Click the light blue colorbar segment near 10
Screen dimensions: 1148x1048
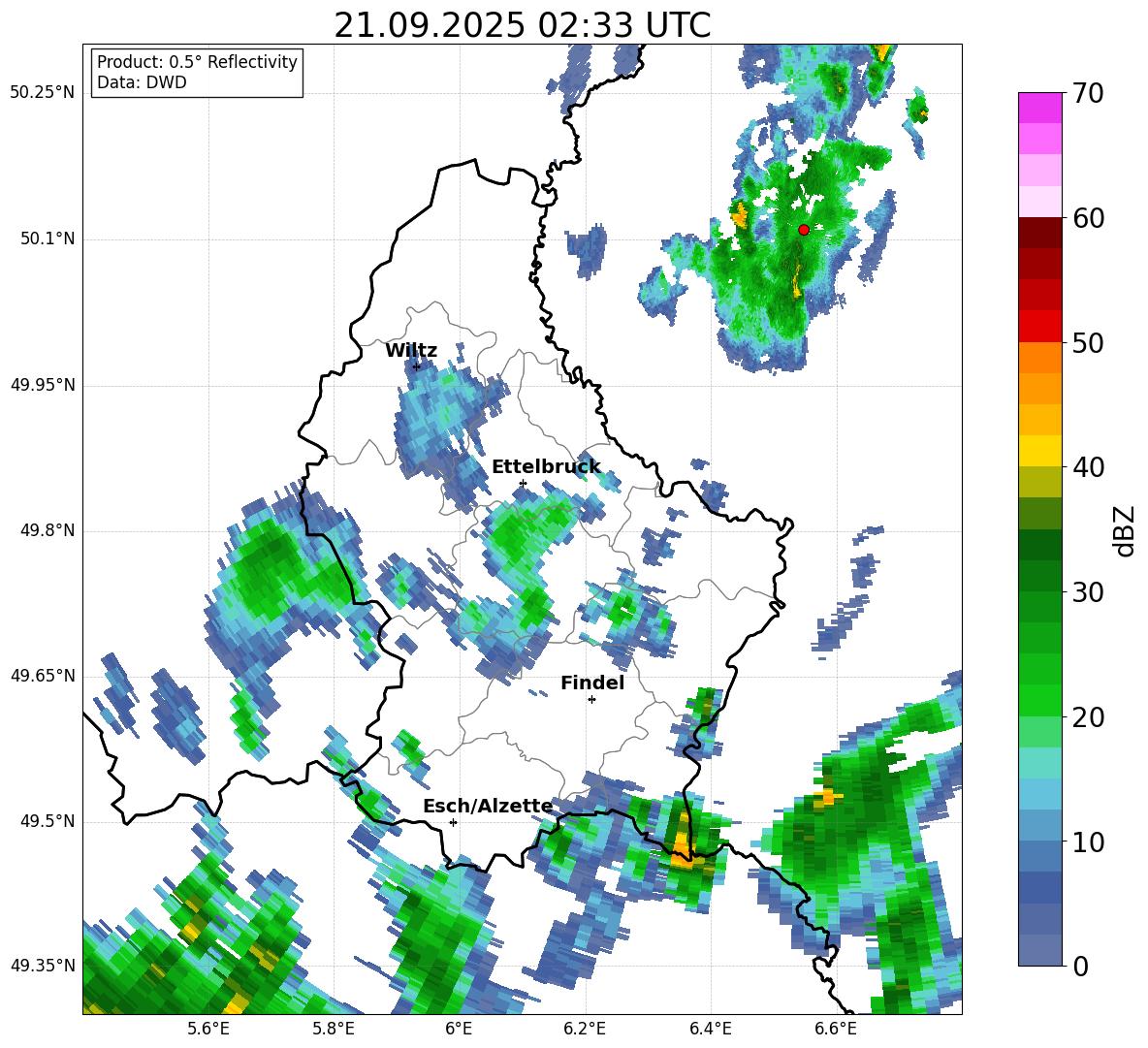point(1039,826)
